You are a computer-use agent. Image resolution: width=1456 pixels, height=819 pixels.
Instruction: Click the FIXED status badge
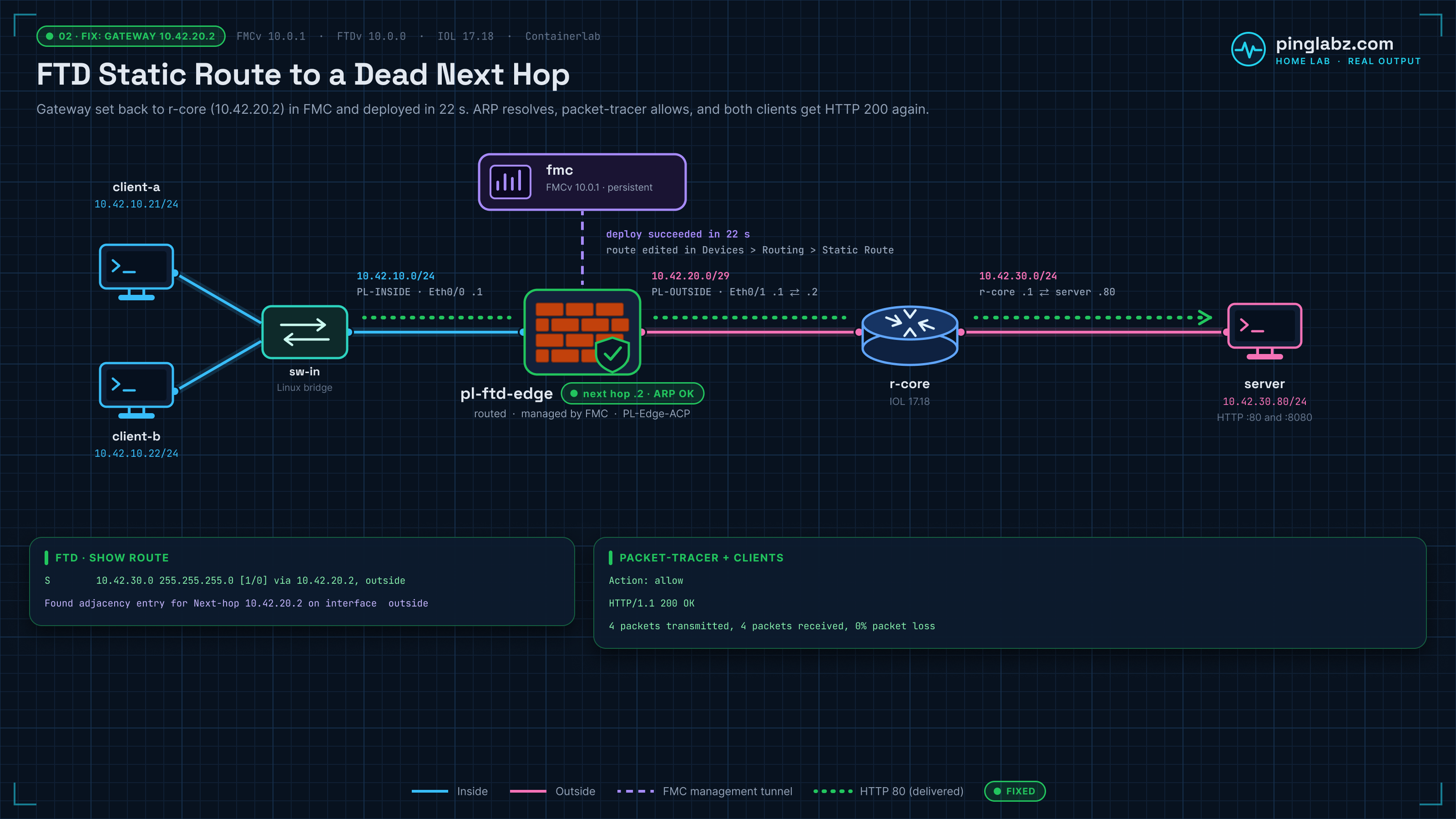1015,791
